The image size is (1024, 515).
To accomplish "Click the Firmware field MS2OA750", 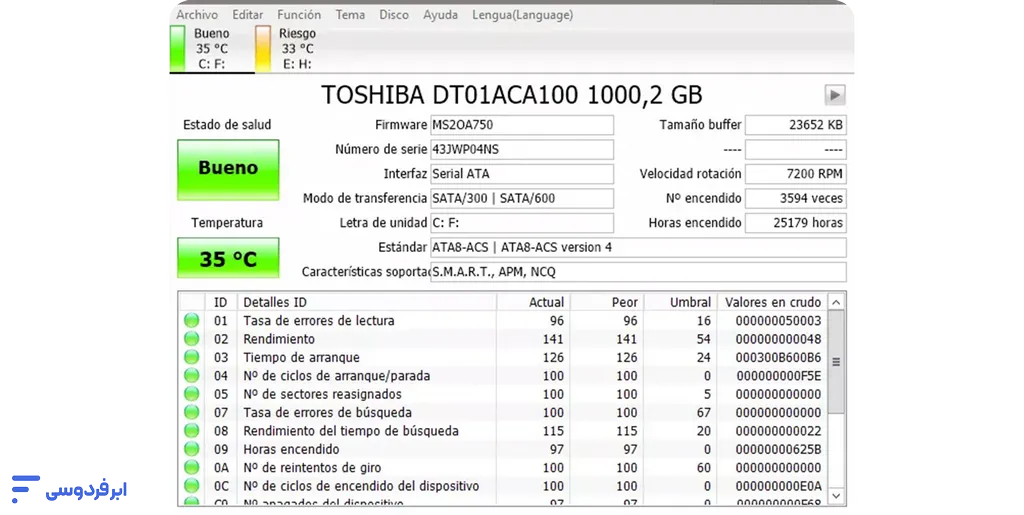I will click(522, 125).
